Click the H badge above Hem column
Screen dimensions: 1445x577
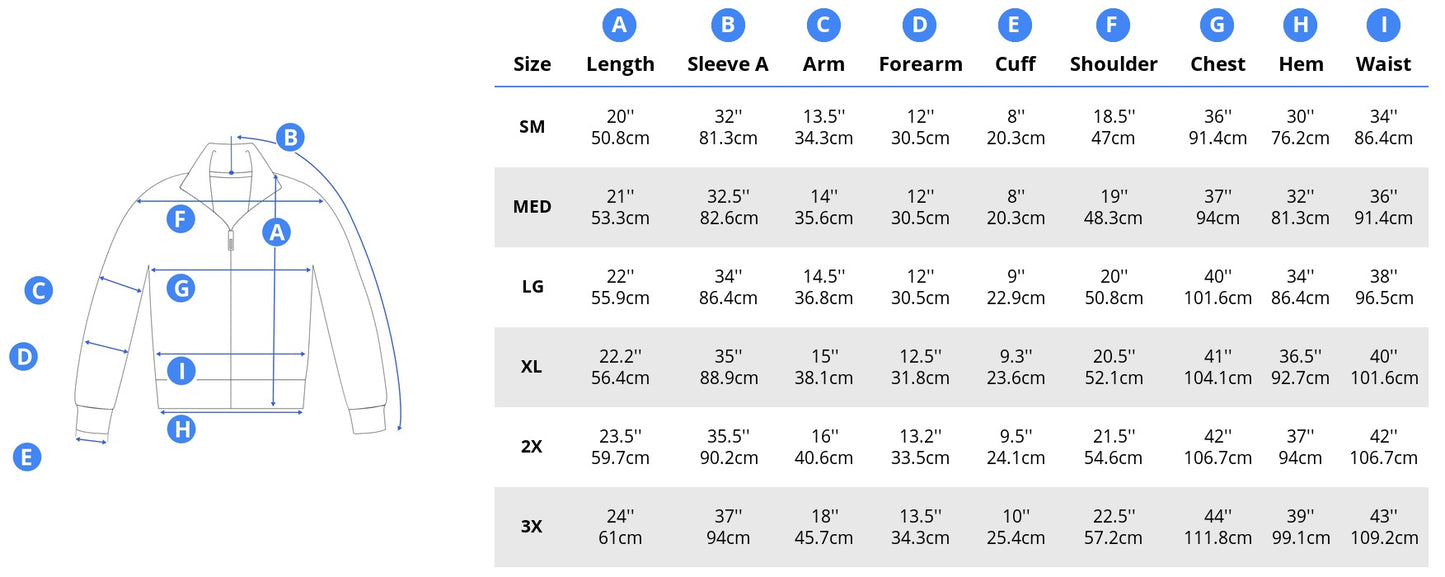[x=1300, y=25]
